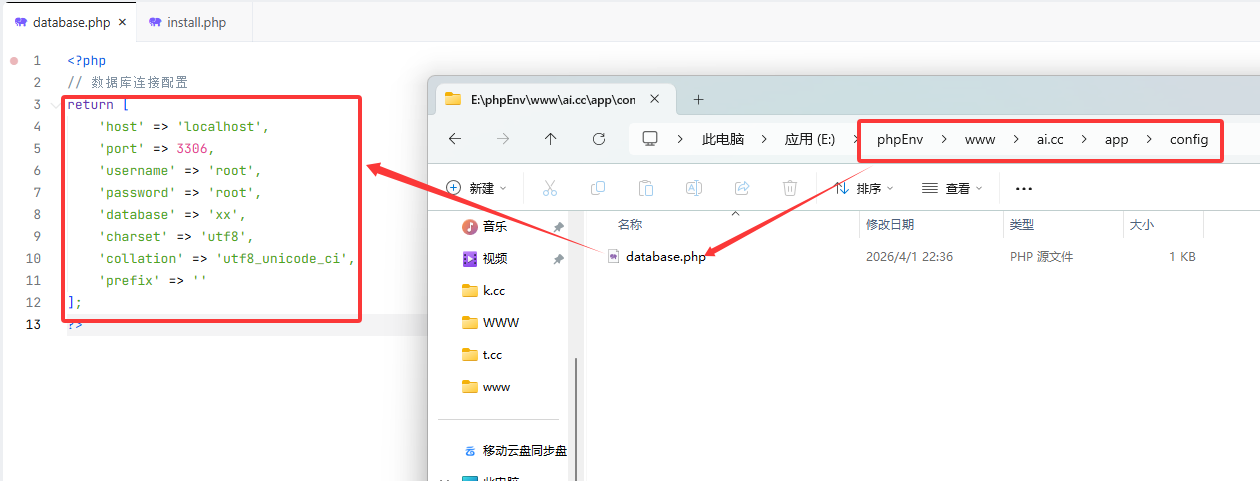Open 此电脑 breadcrumb in address bar

click(723, 139)
